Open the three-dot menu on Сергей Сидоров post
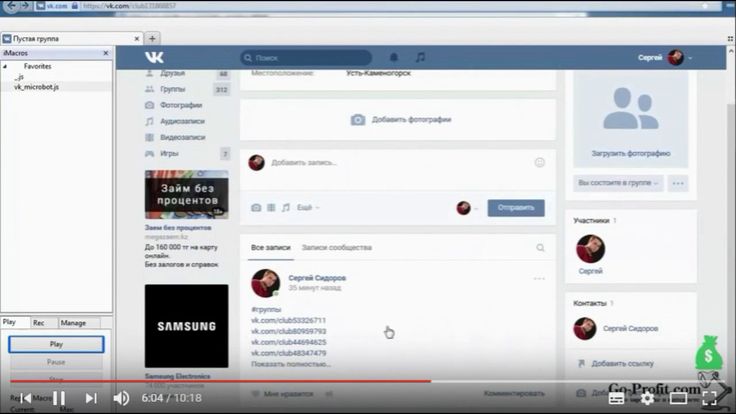The image size is (736, 414). pyautogui.click(x=539, y=278)
